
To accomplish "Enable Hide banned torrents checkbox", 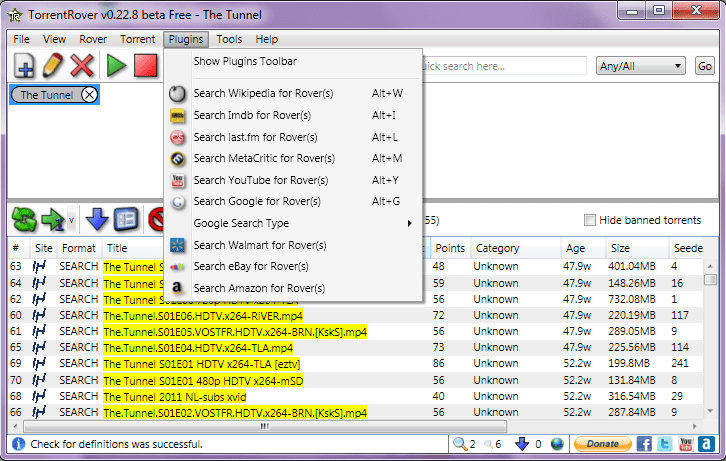I will [589, 220].
